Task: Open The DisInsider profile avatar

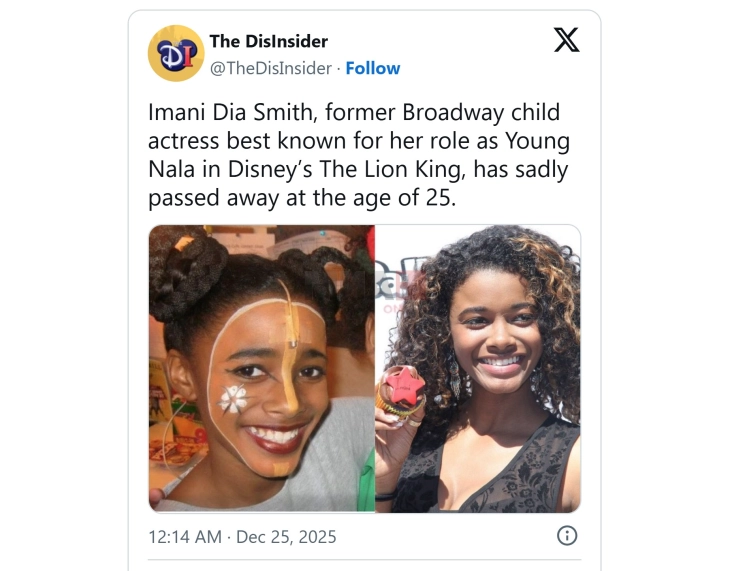Action: (x=176, y=53)
